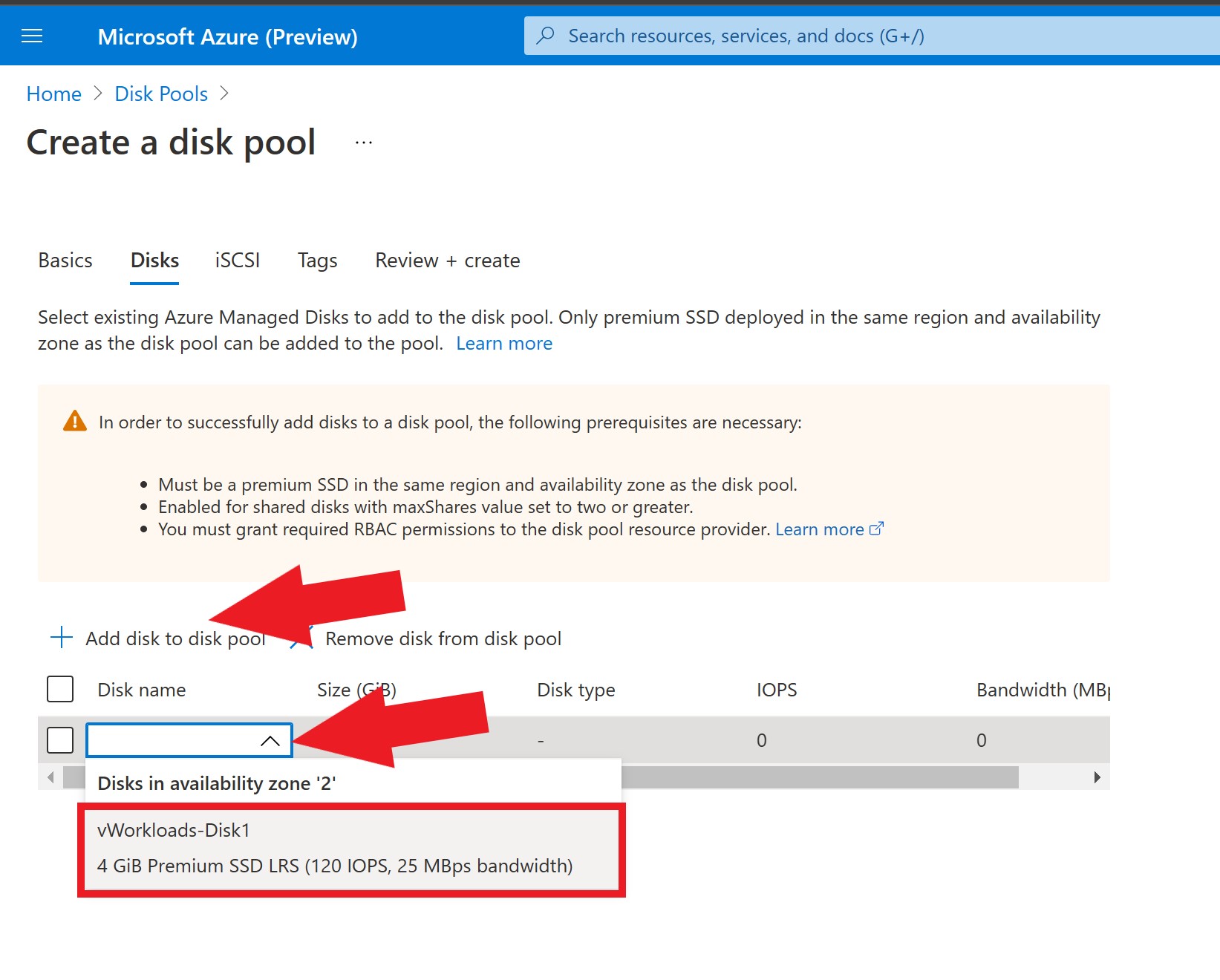
Task: Click the external link icon after Learn more
Action: pos(876,528)
